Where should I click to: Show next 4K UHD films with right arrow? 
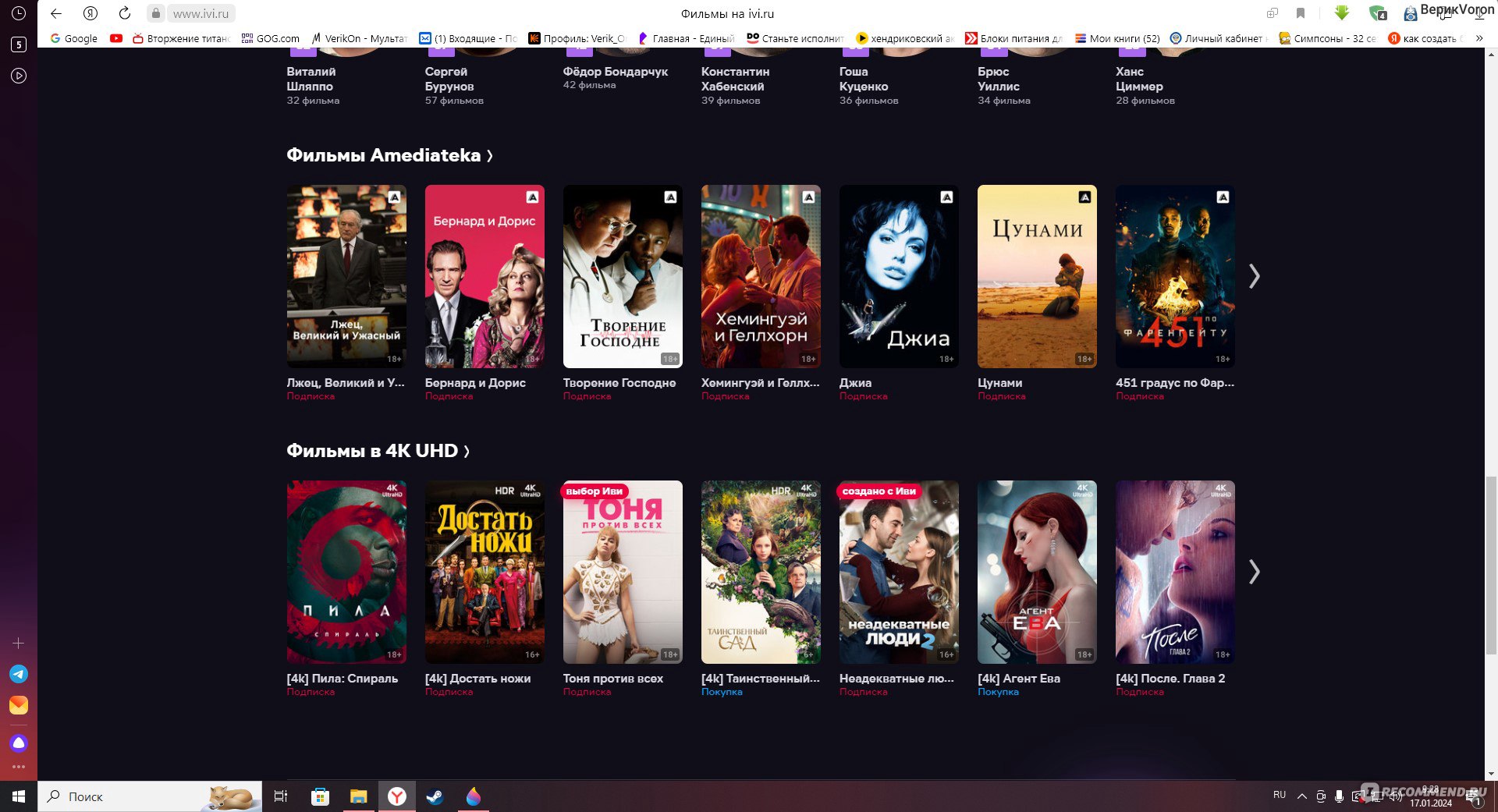(x=1254, y=572)
